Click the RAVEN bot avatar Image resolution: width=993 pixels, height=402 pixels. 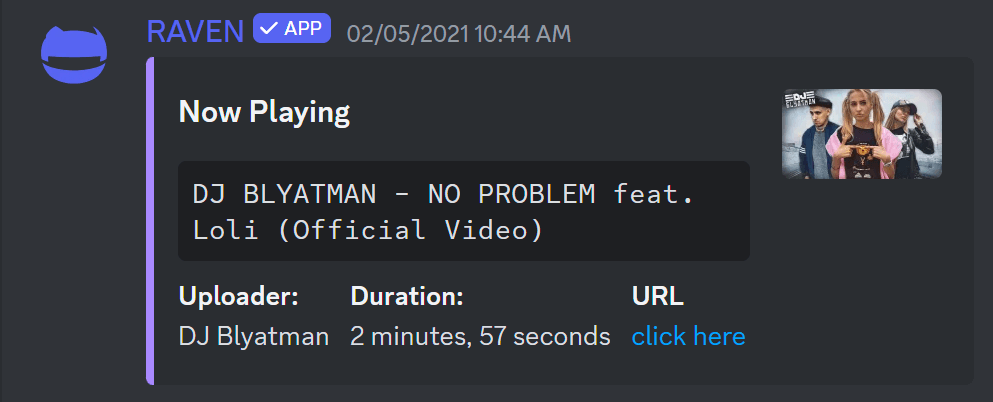point(73,57)
